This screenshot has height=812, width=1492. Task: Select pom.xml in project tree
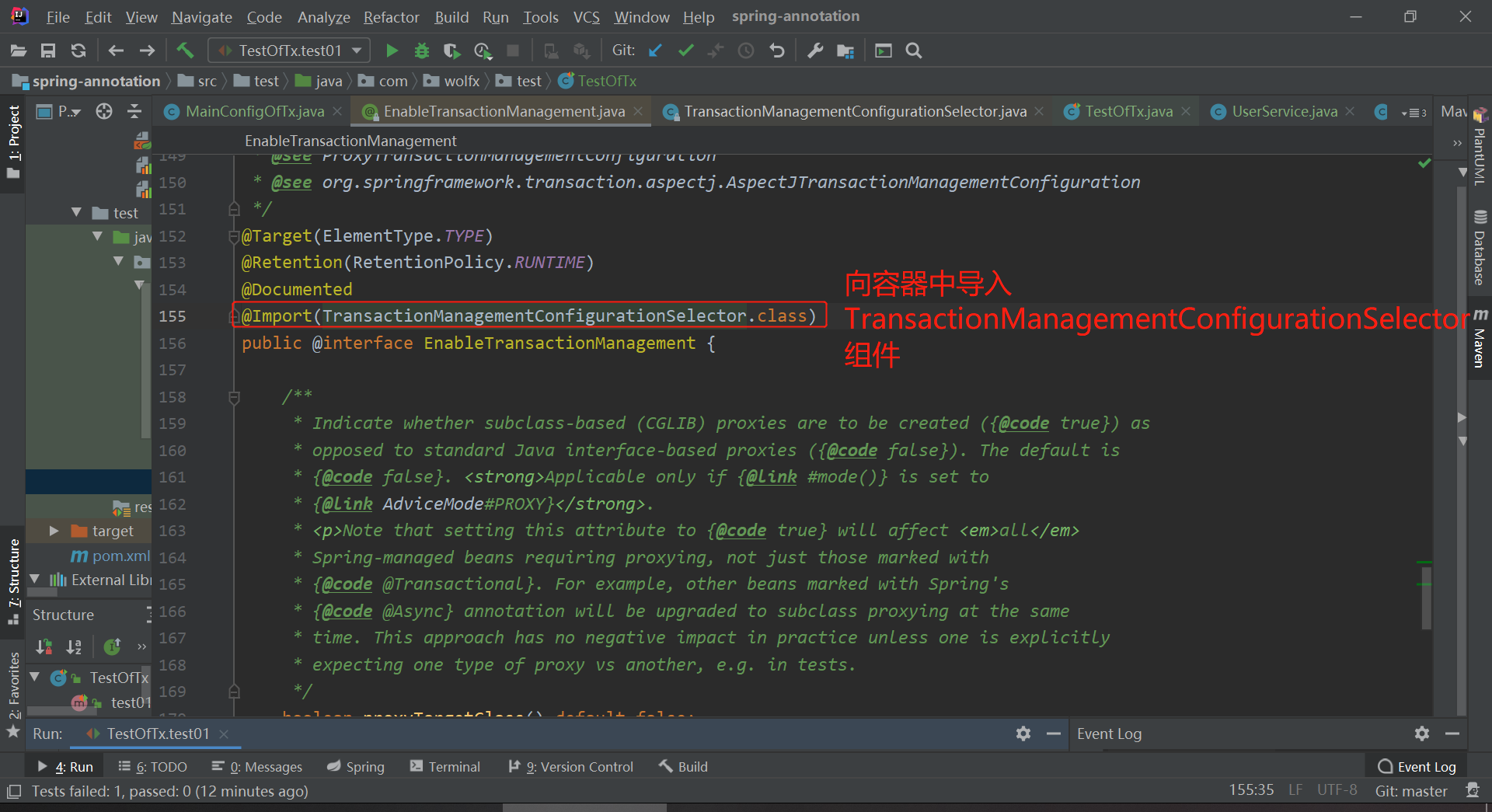(x=111, y=556)
